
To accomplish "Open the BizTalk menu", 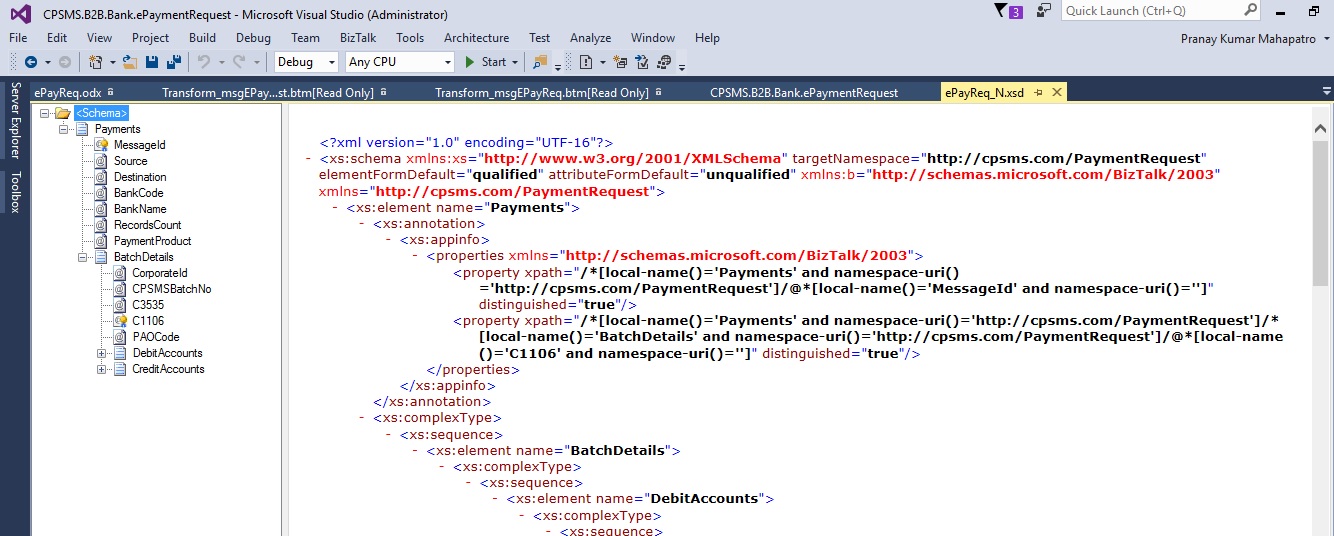I will pyautogui.click(x=358, y=38).
